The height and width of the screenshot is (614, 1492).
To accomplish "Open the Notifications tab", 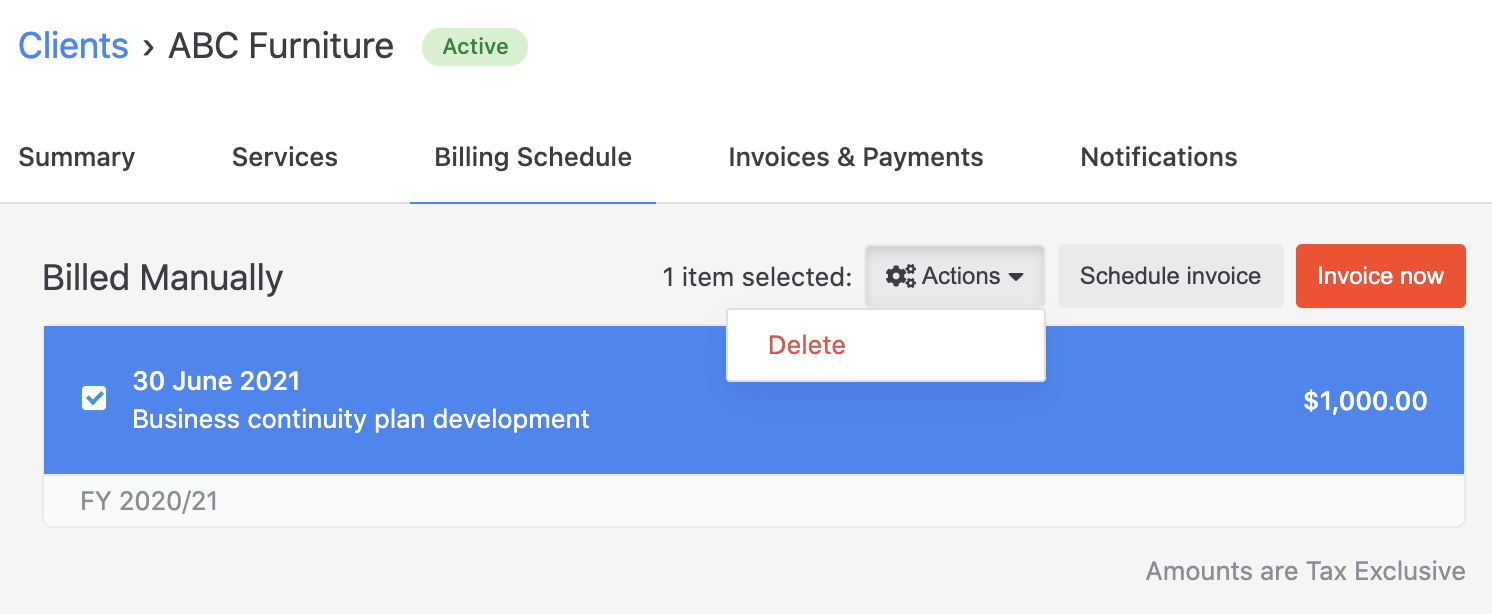I will [1159, 157].
